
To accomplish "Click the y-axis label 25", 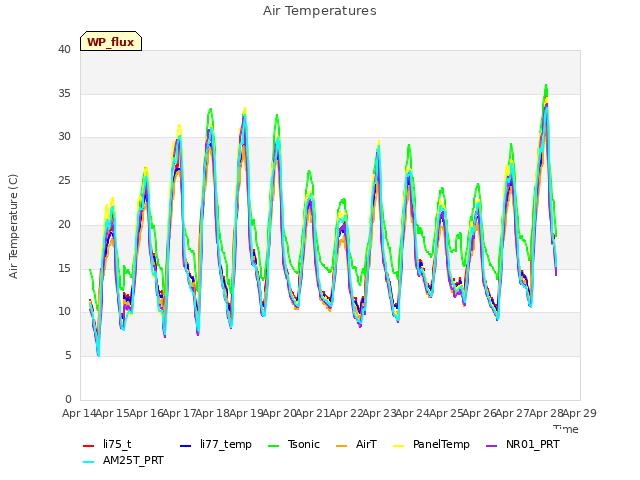I will [x=64, y=180].
